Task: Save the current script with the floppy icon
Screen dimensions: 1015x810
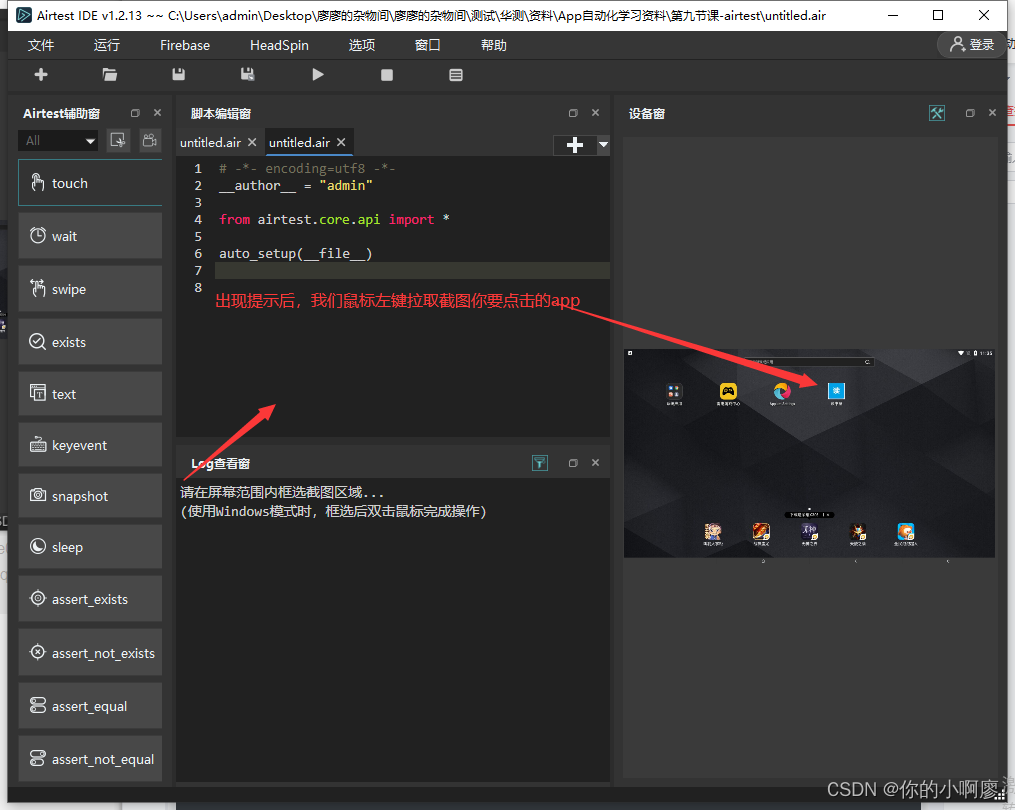Action: 179,75
